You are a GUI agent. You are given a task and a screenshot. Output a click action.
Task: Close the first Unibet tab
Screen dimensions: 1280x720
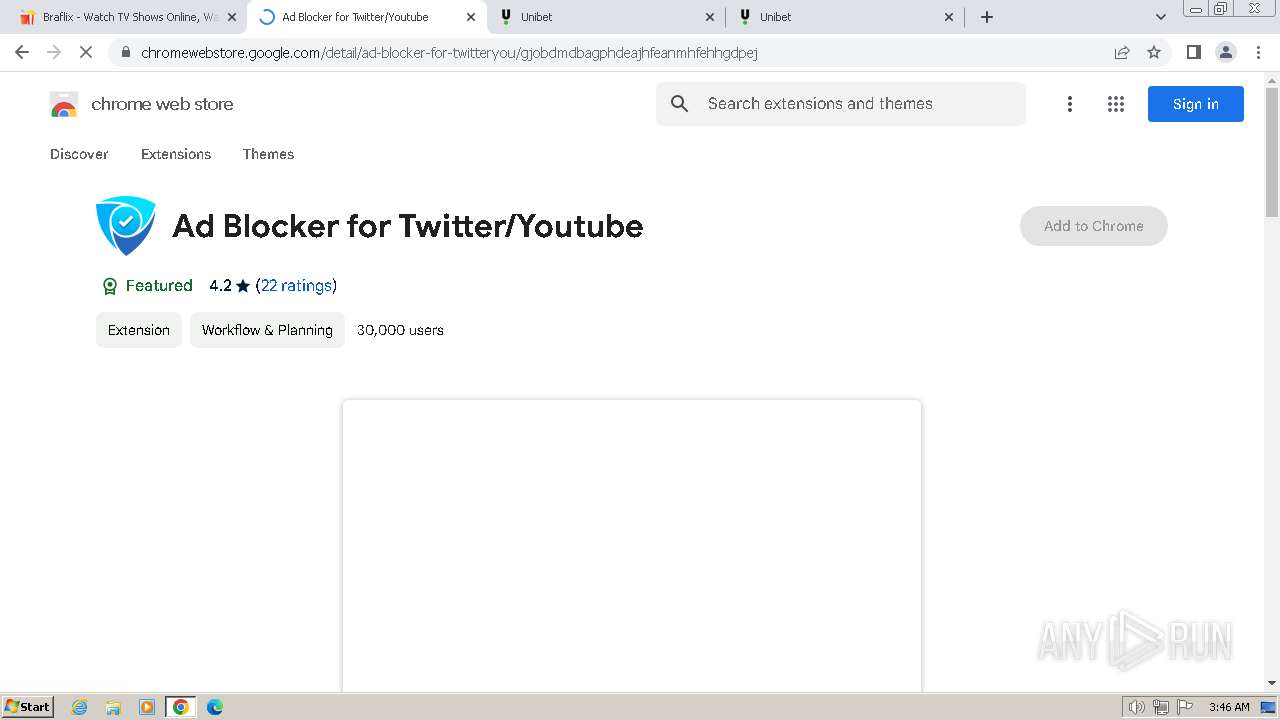tap(710, 17)
